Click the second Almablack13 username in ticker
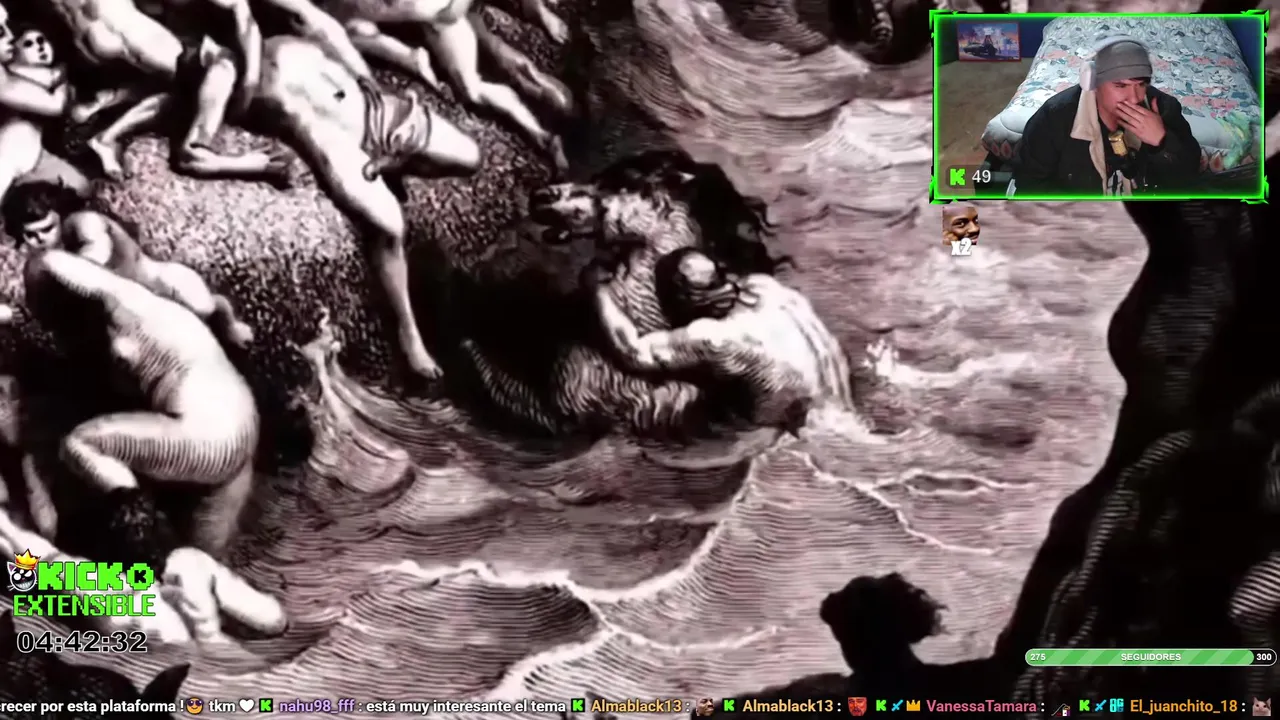This screenshot has height=720, width=1280. [788, 706]
